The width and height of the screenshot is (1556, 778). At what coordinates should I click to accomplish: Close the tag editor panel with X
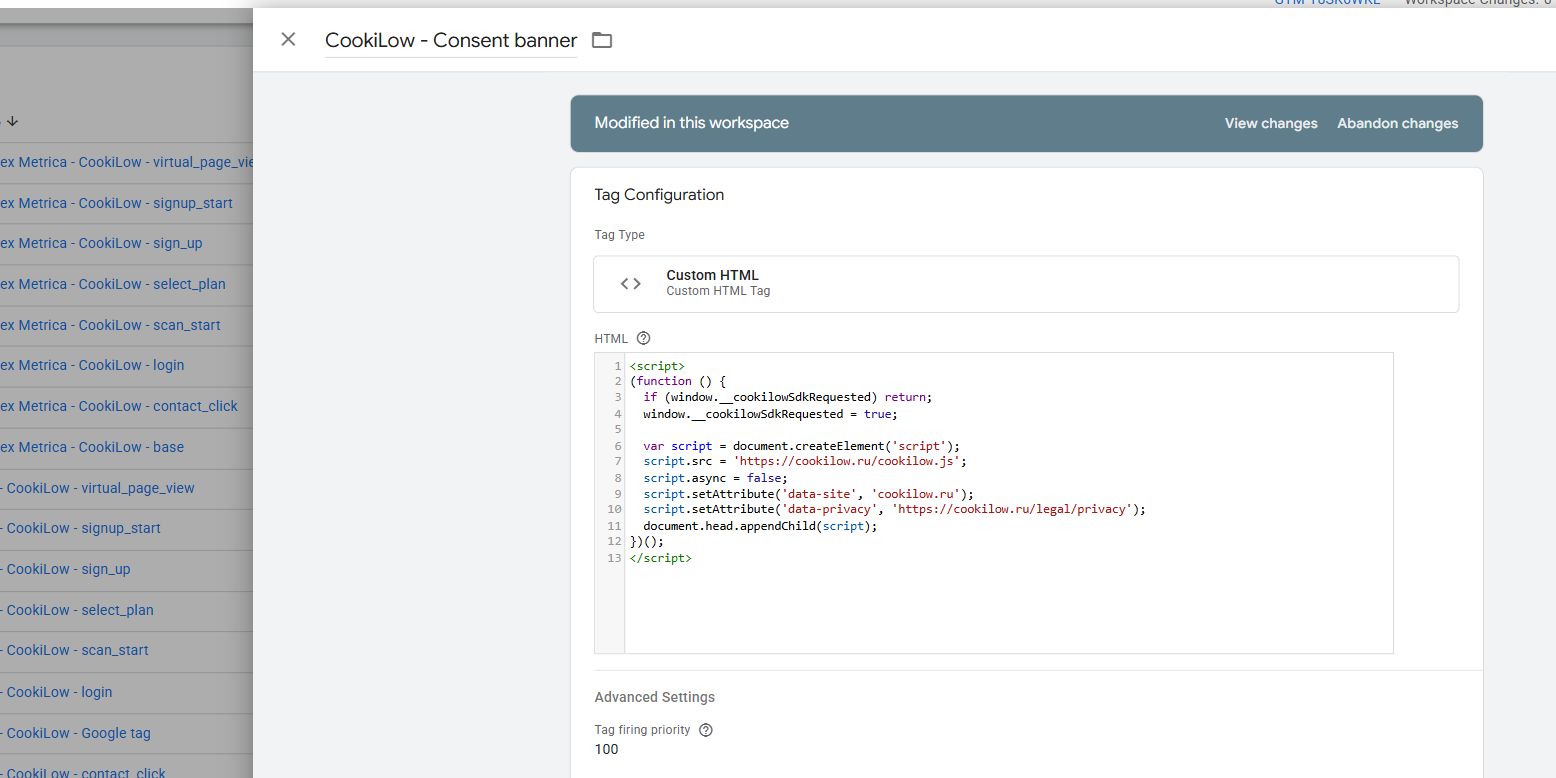tap(288, 40)
